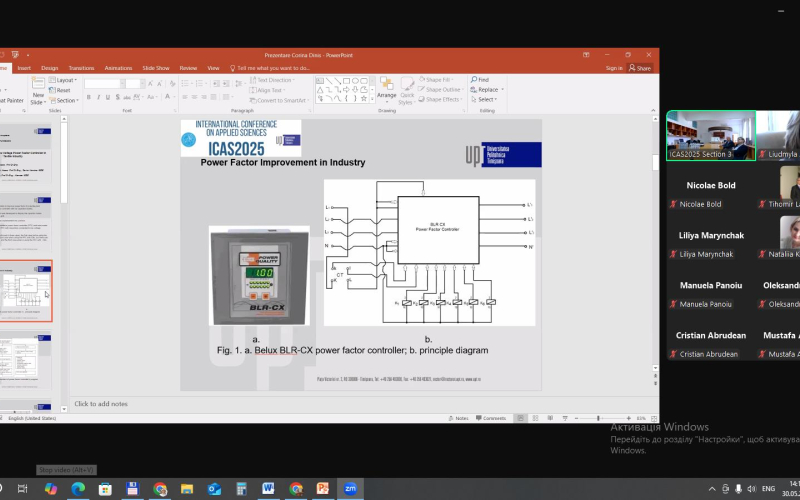
Task: Click Fit slide to current window icon
Action: 654,418
